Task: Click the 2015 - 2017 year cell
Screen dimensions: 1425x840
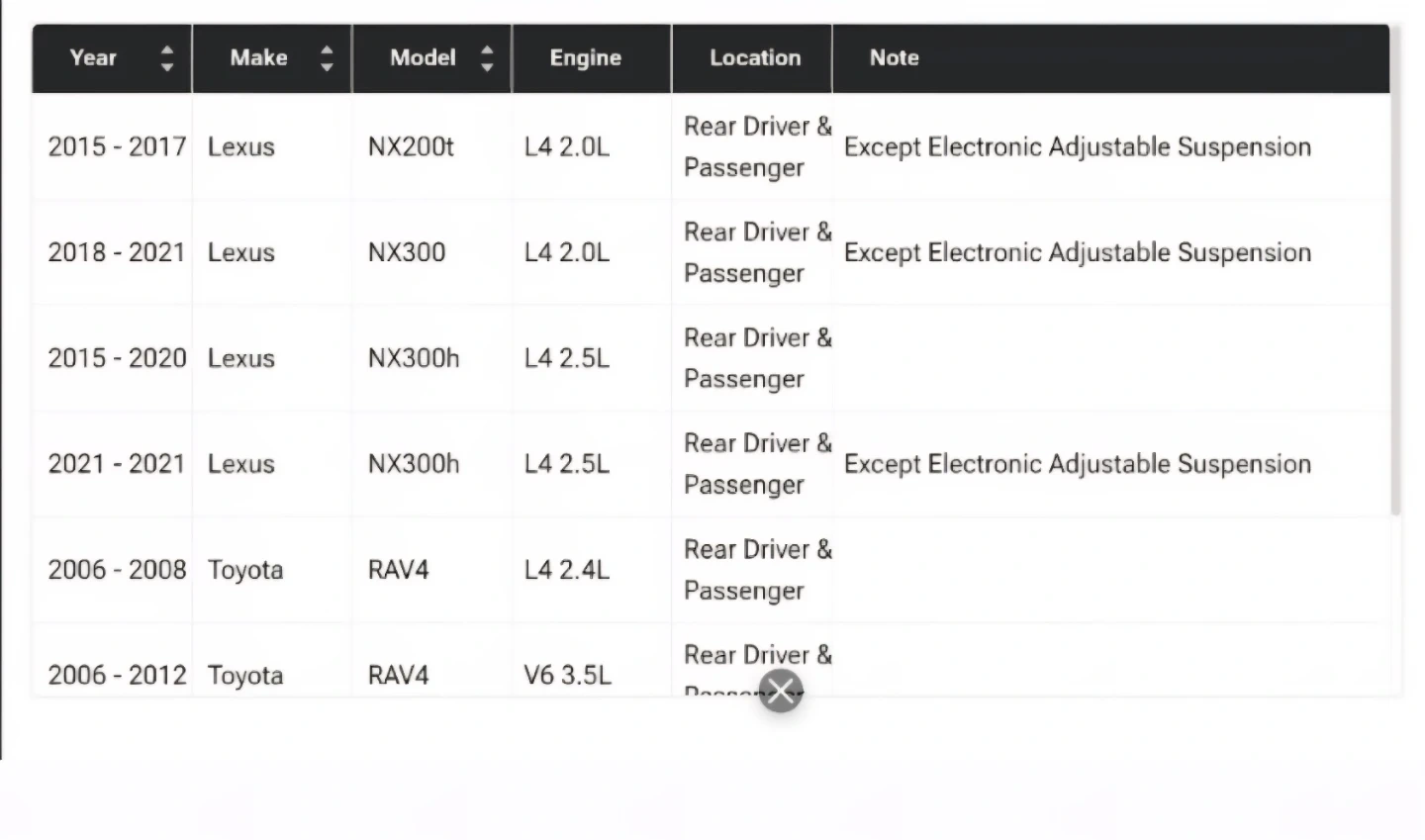Action: (117, 147)
